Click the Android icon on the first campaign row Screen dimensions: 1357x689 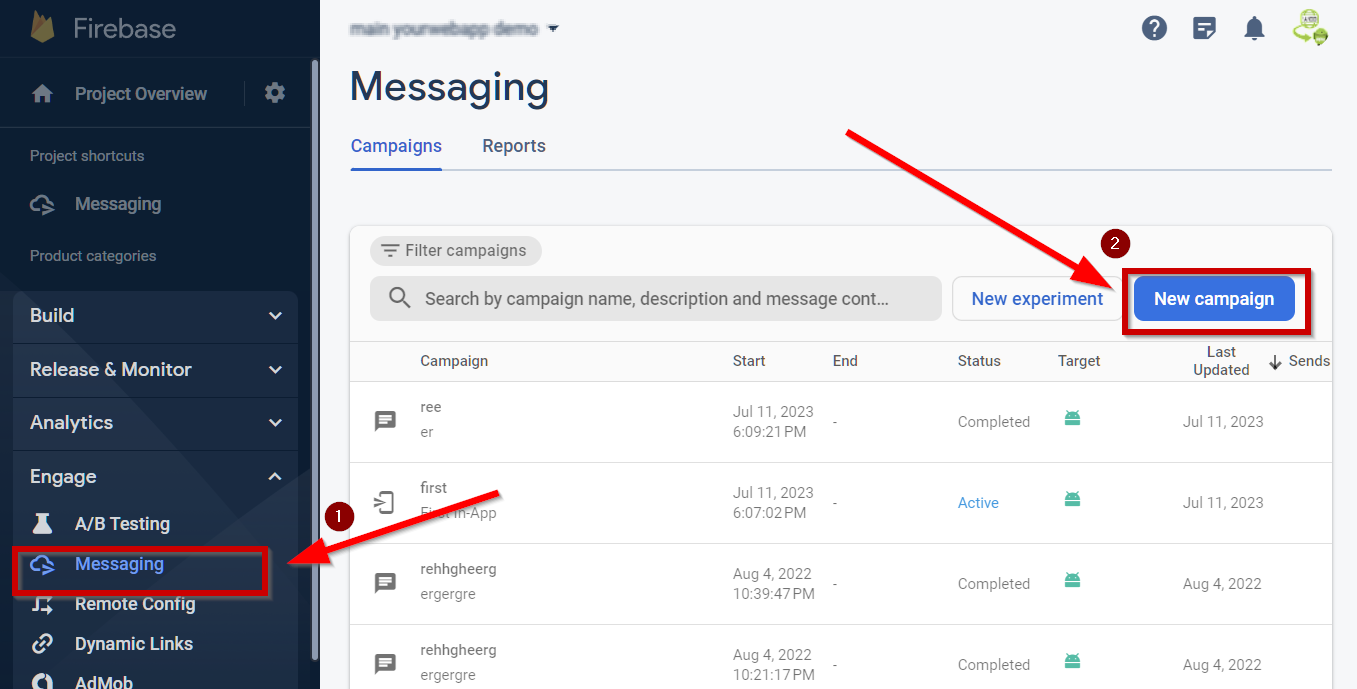tap(1072, 418)
